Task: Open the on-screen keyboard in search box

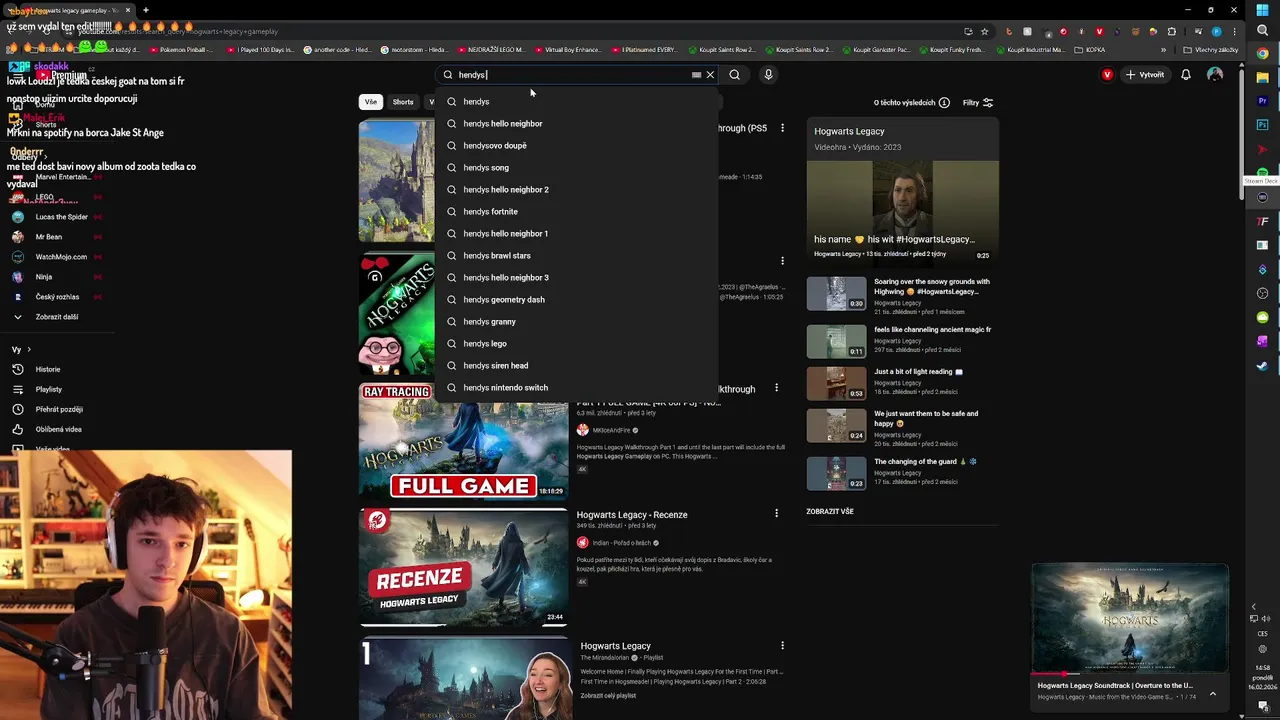Action: coord(696,75)
